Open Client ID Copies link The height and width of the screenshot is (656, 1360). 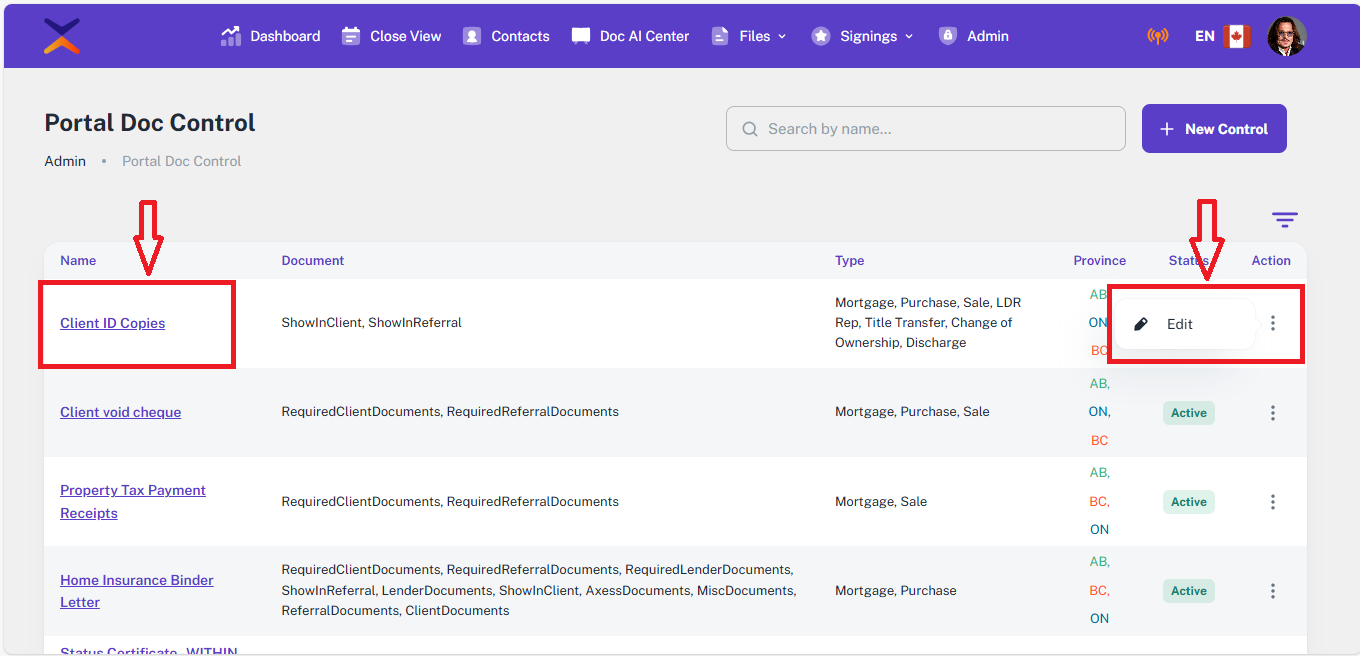click(x=112, y=323)
